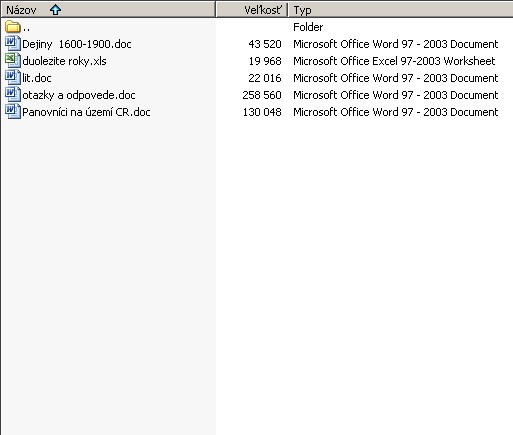Sort by the Veľkosť column header
The width and height of the screenshot is (513, 435).
point(252,10)
